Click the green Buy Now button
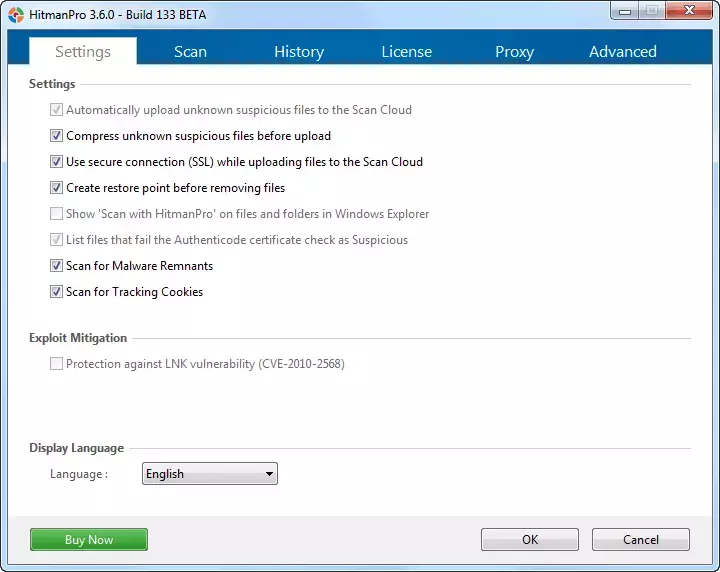This screenshot has width=720, height=572. [x=89, y=539]
